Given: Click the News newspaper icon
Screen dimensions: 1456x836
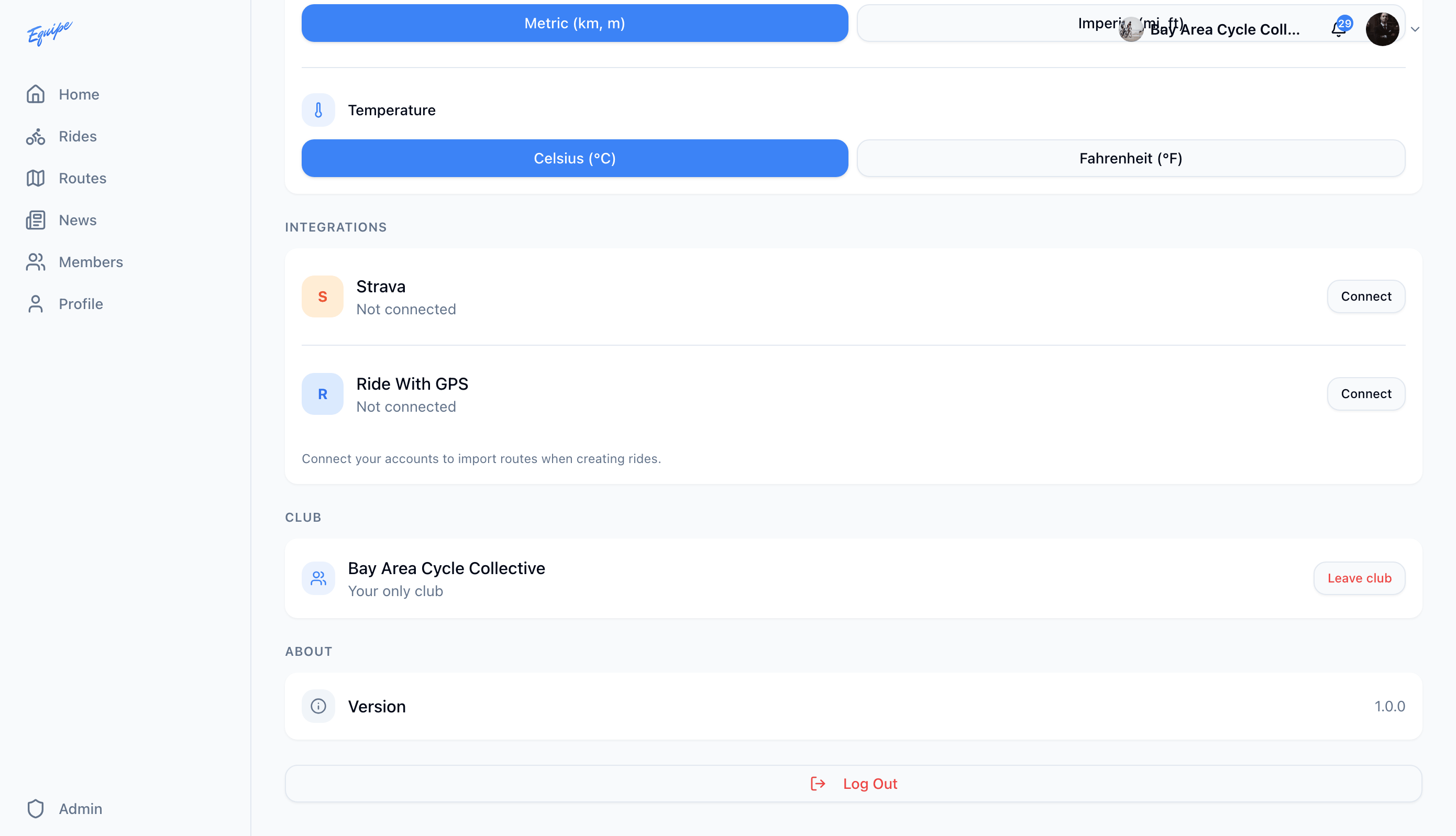Looking at the screenshot, I should click(36, 220).
